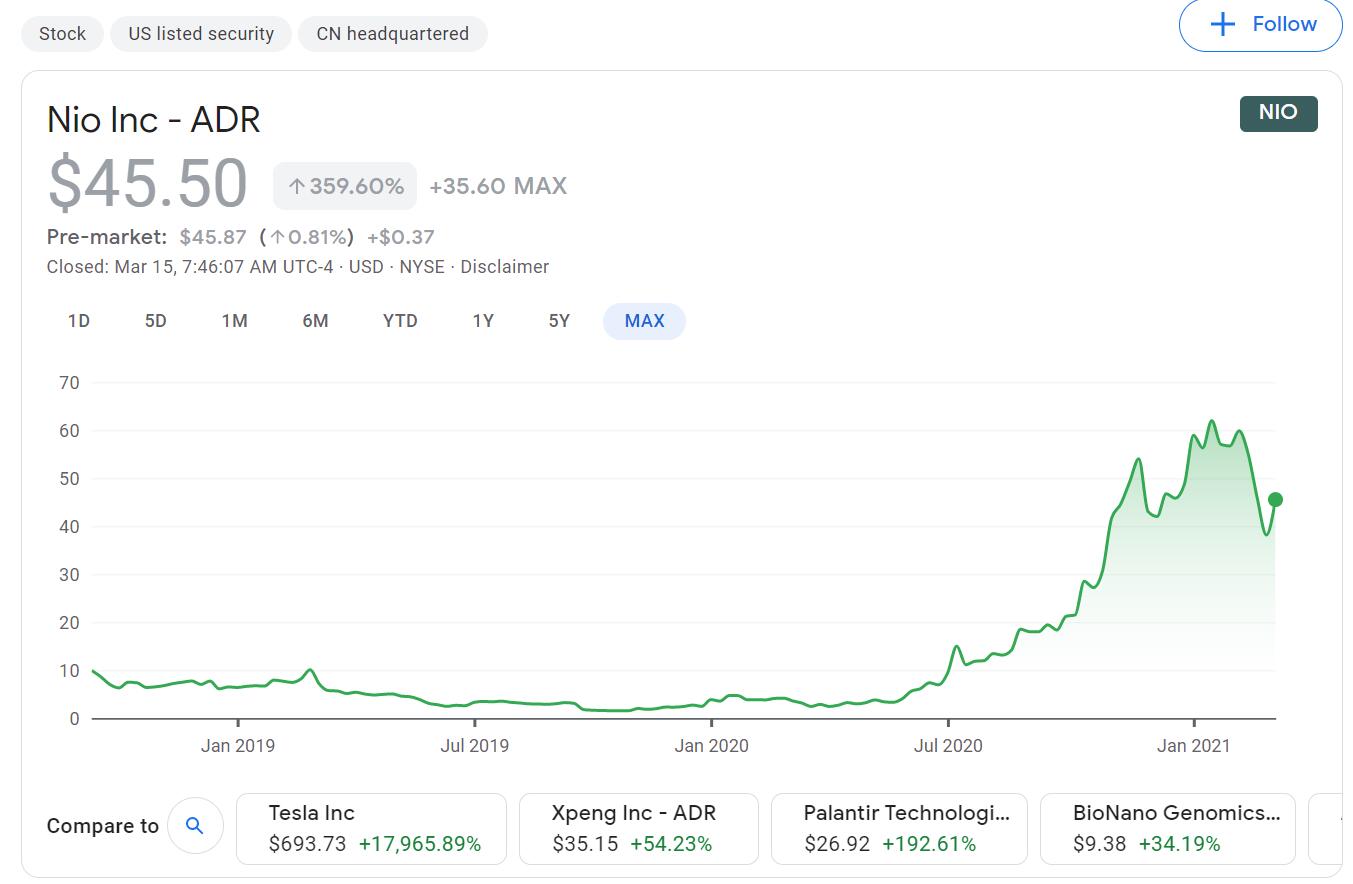Viewport: 1353px width, 884px height.
Task: Select the 1D time range
Action: 79,321
